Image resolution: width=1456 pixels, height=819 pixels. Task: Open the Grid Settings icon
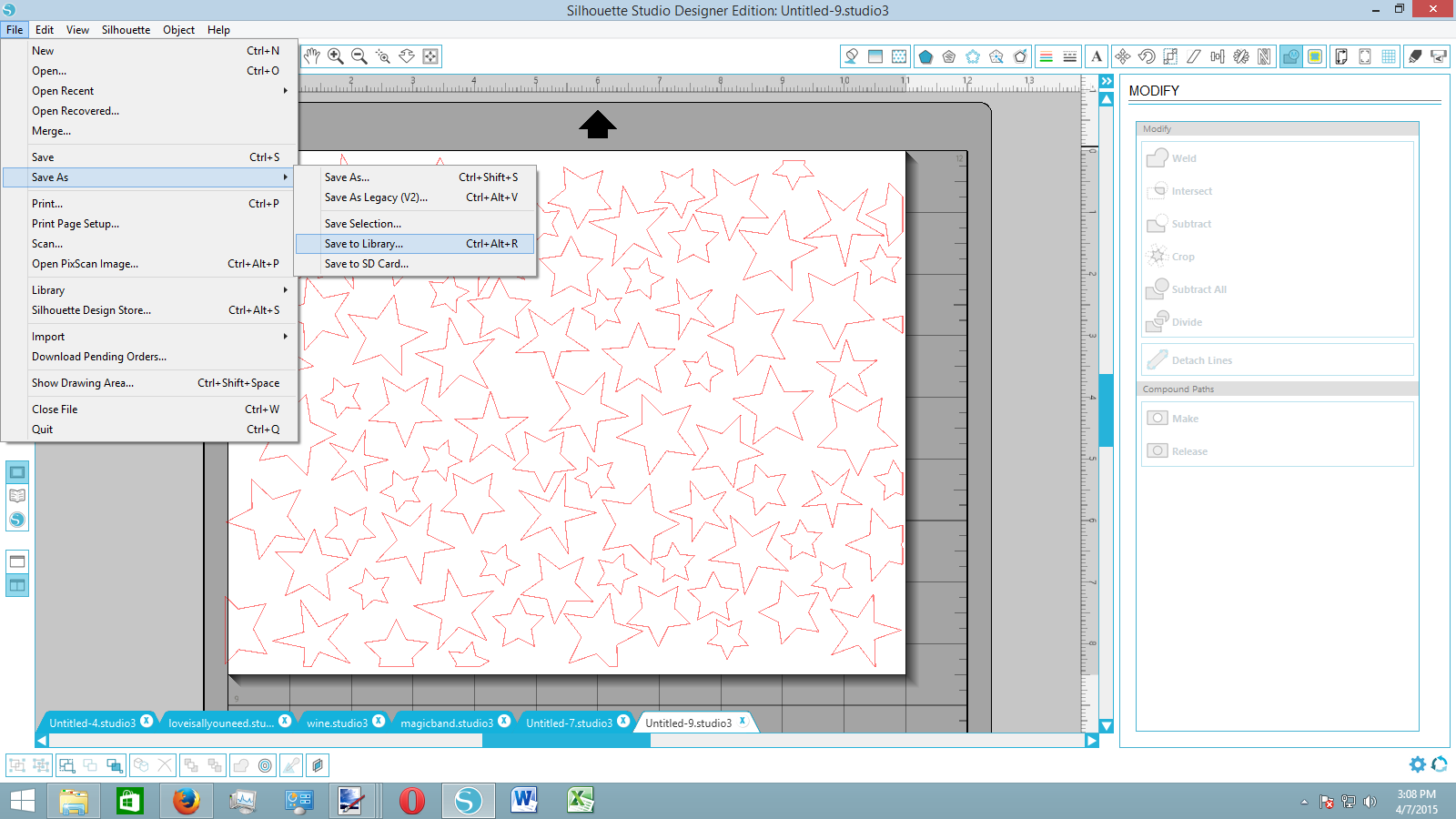(1389, 56)
